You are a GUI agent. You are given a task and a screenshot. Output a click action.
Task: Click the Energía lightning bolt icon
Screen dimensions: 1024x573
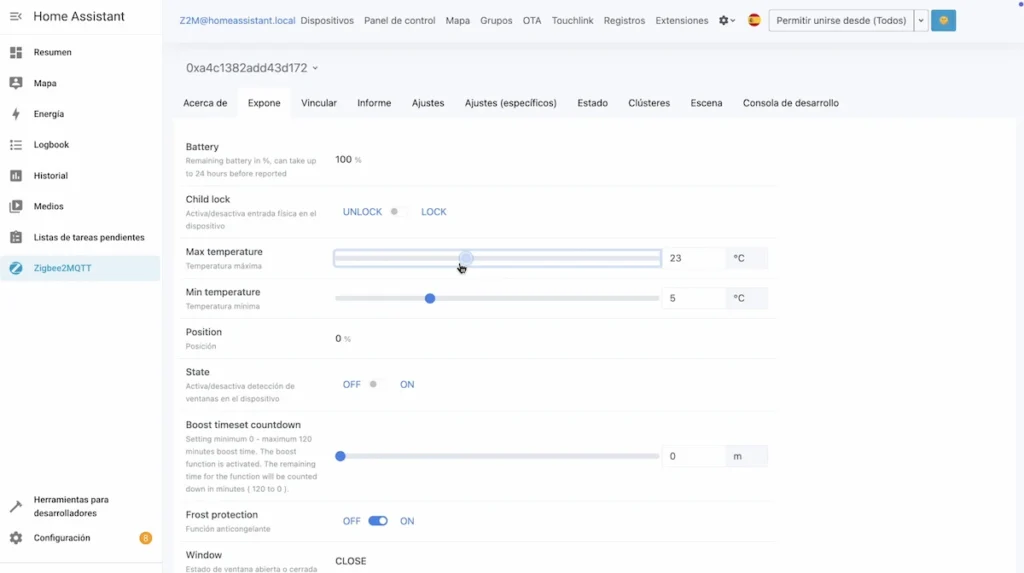tap(16, 114)
